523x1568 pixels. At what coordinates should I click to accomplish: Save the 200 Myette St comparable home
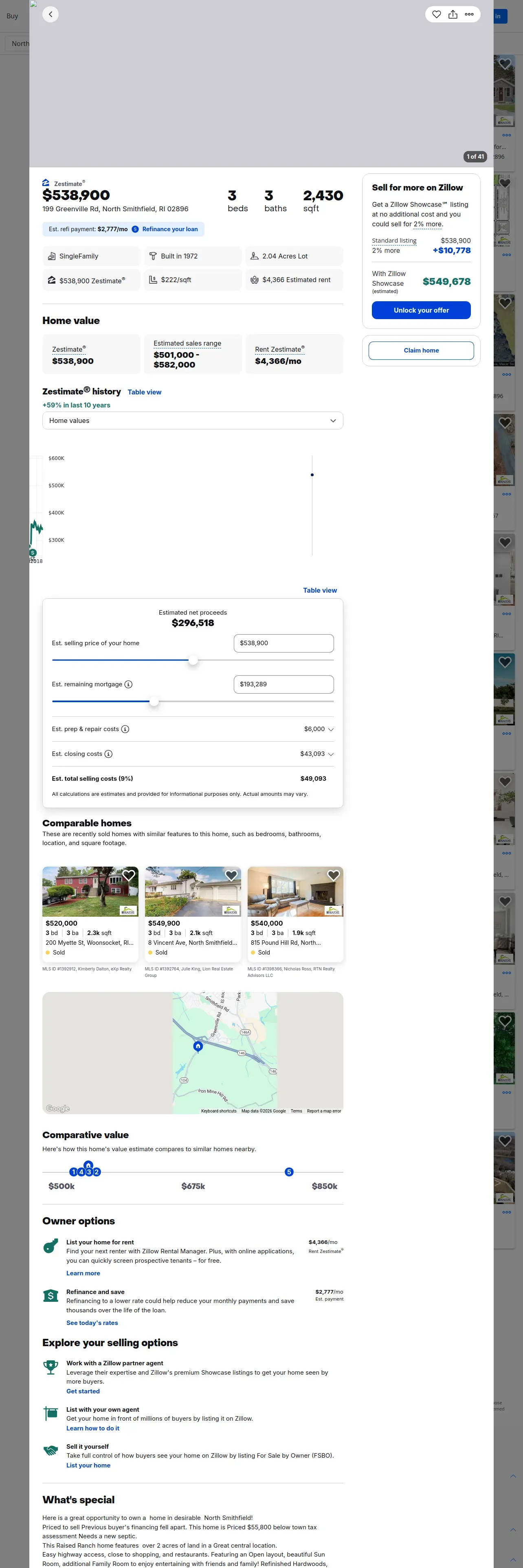click(x=128, y=875)
